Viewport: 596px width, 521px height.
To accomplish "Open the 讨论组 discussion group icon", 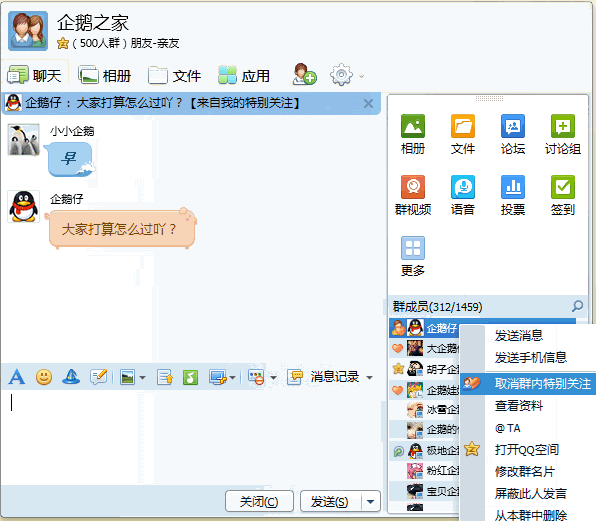I will 563,134.
